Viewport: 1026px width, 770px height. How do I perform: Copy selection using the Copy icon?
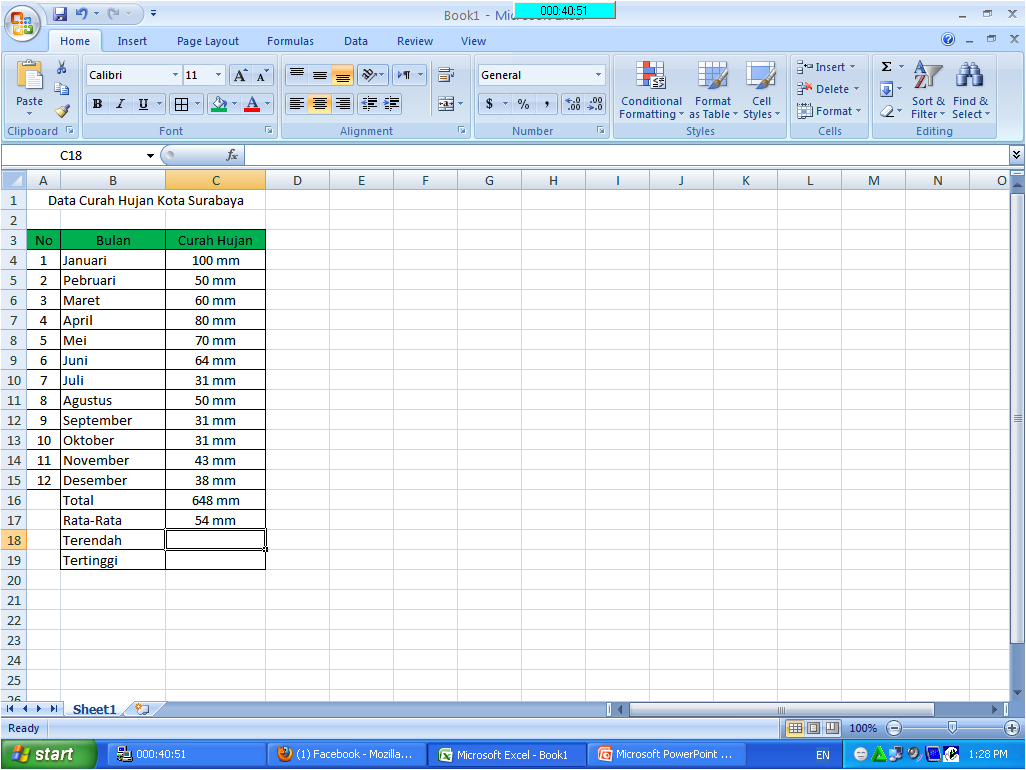coord(62,89)
